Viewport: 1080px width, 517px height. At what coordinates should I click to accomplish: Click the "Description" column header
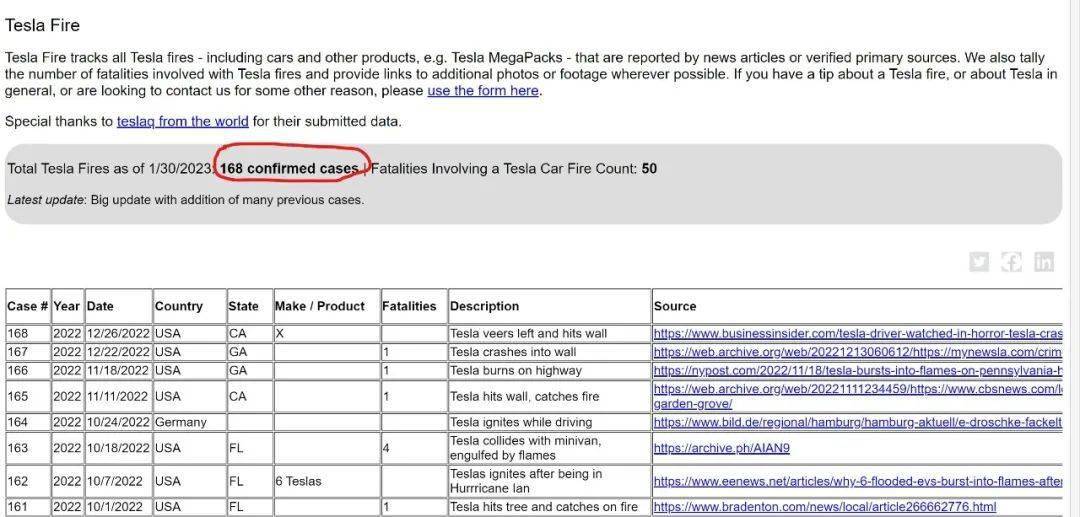coord(485,306)
